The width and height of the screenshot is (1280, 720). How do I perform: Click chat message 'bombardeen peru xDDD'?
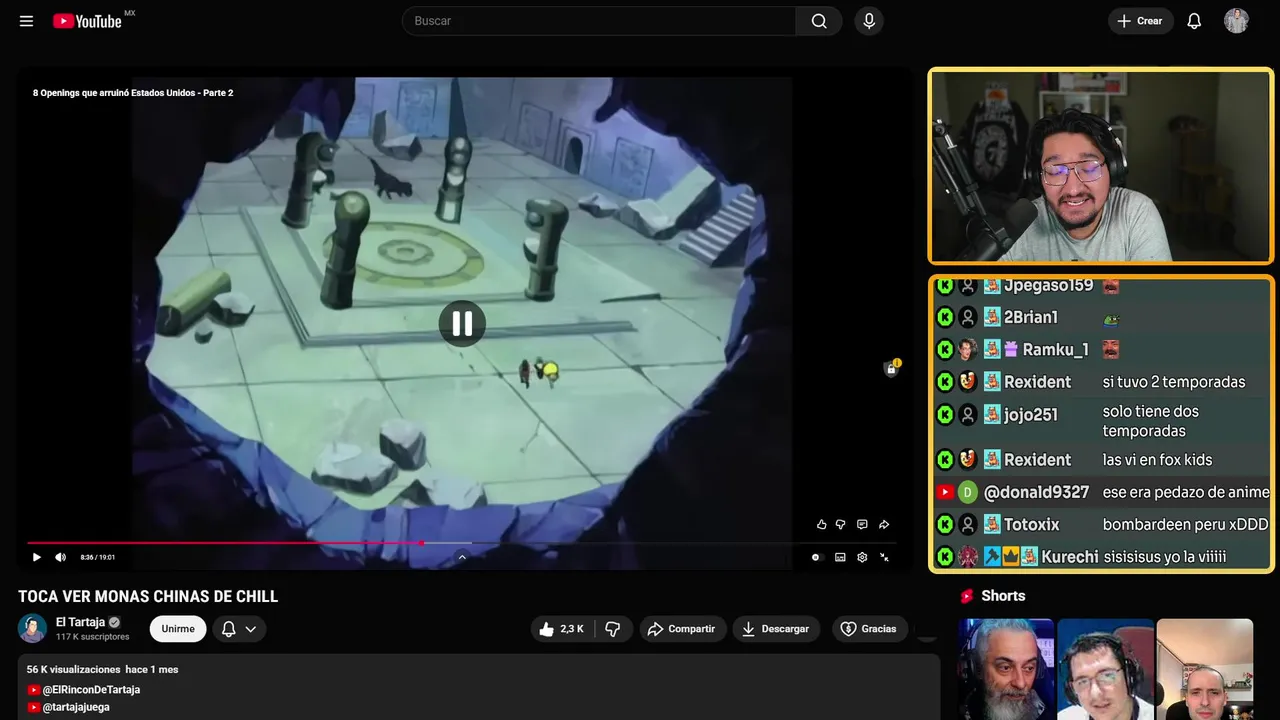(x=1185, y=524)
